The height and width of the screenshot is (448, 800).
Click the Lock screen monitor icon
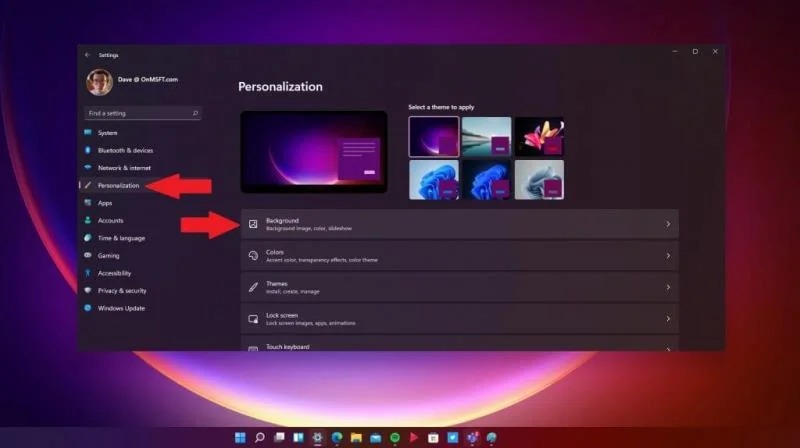253,319
